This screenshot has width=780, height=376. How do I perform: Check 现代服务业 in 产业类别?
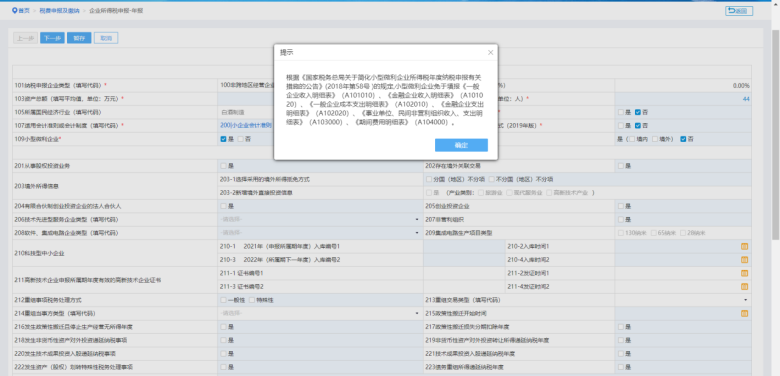coord(510,192)
